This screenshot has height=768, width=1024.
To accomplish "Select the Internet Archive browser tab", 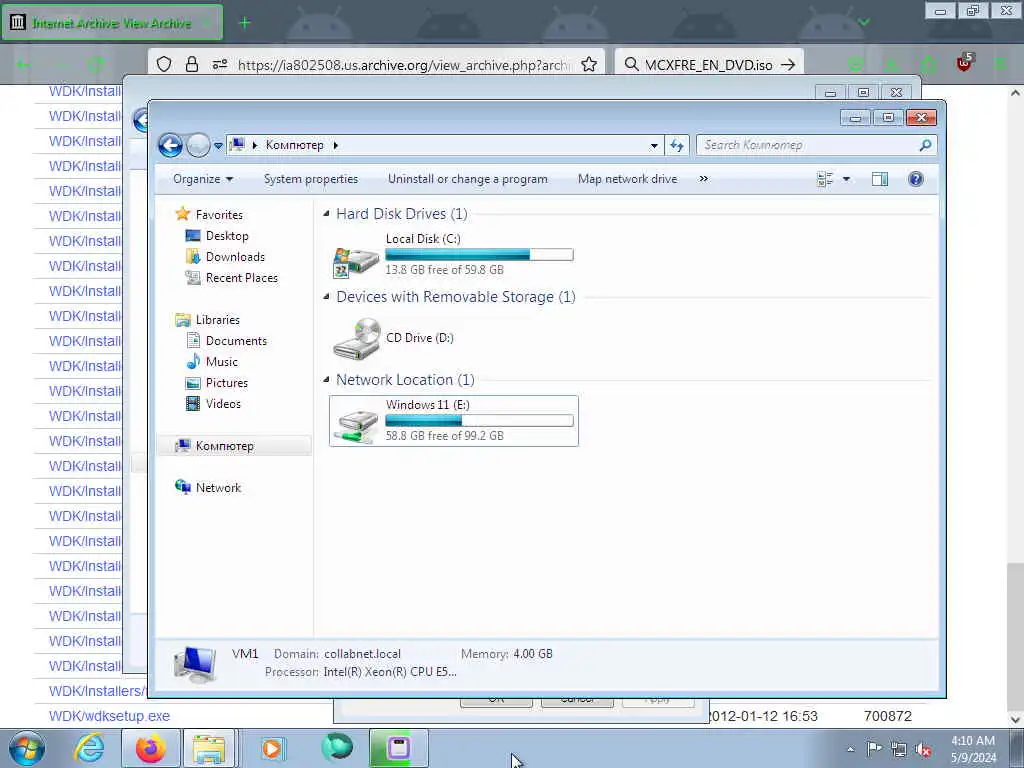I will pos(112,23).
